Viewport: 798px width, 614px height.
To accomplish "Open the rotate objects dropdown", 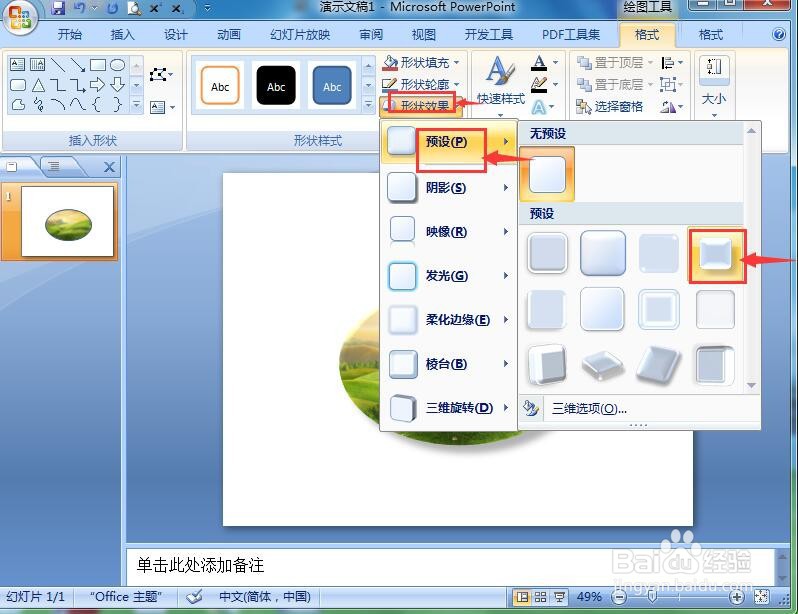I will pyautogui.click(x=672, y=106).
